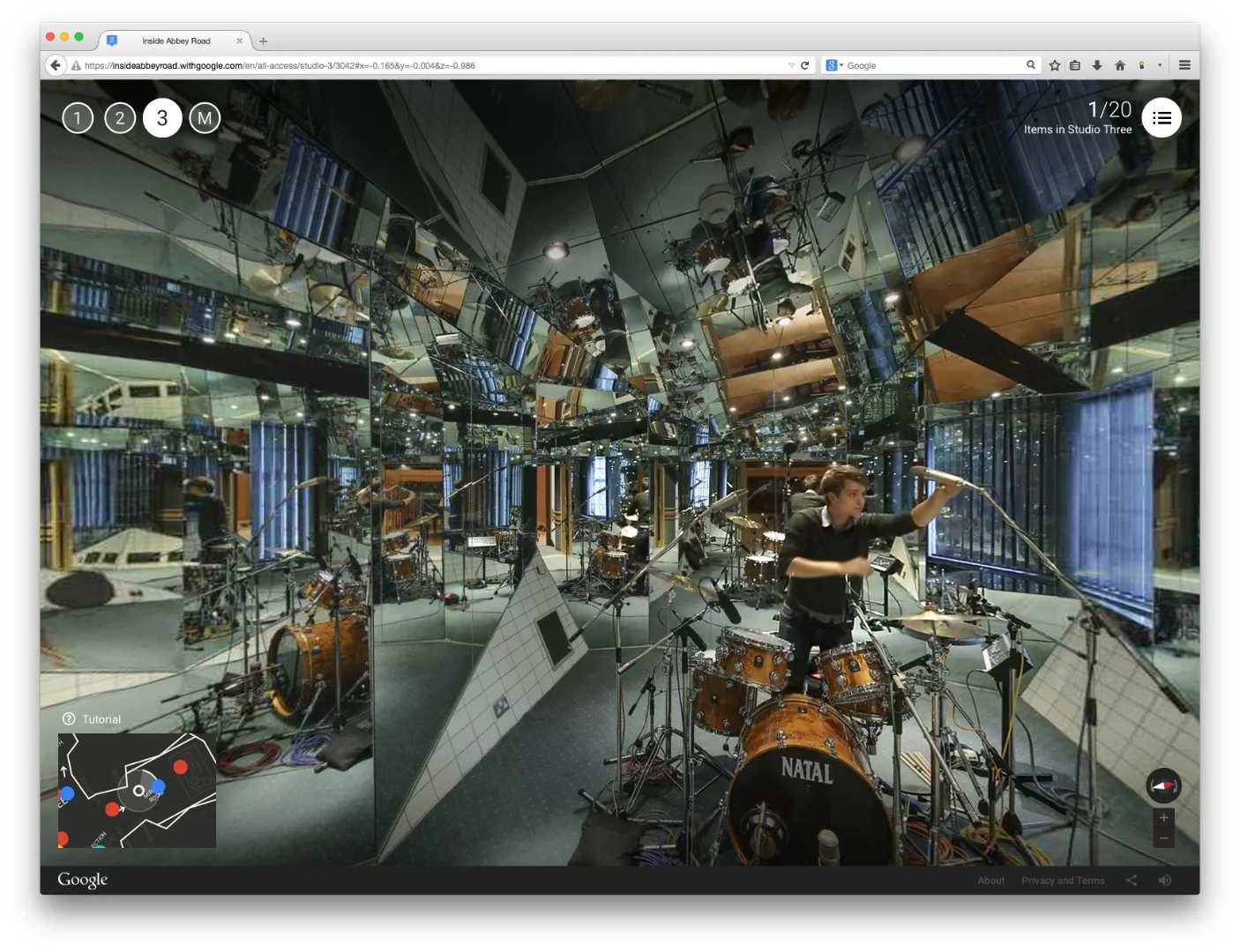Click the share icon in footer

coord(1132,880)
